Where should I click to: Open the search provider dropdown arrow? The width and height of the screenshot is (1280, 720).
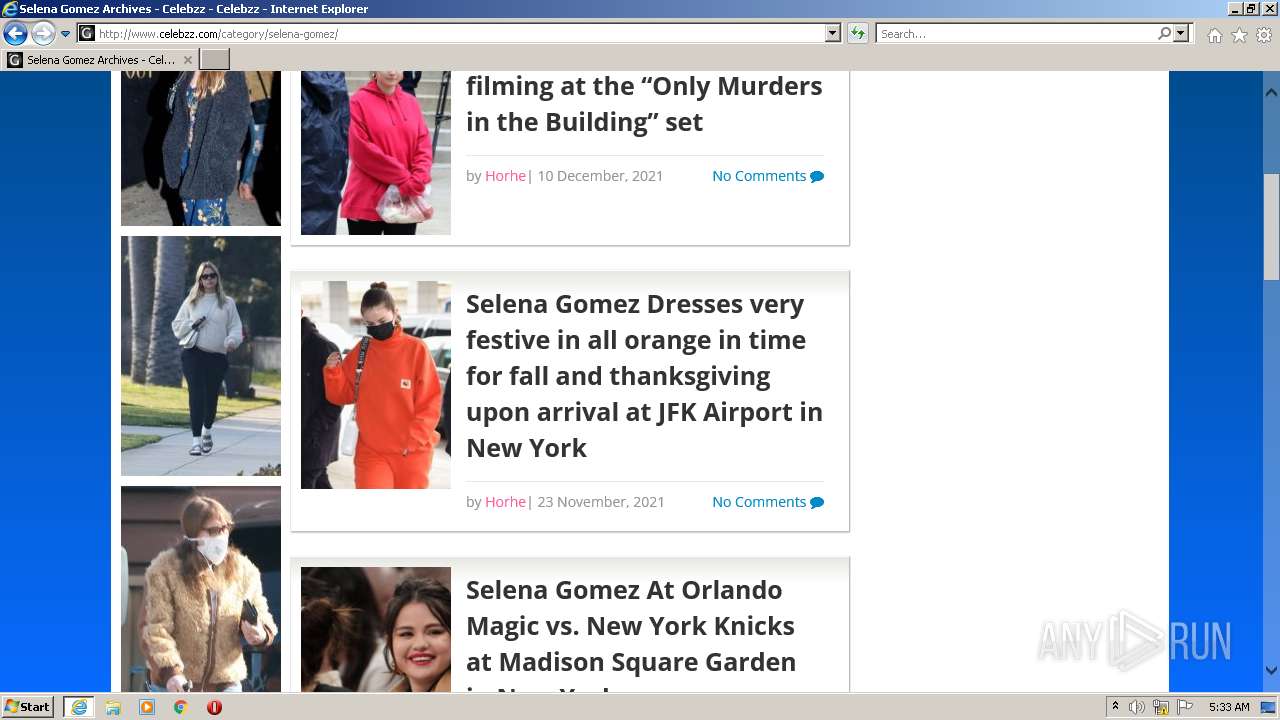[1181, 34]
